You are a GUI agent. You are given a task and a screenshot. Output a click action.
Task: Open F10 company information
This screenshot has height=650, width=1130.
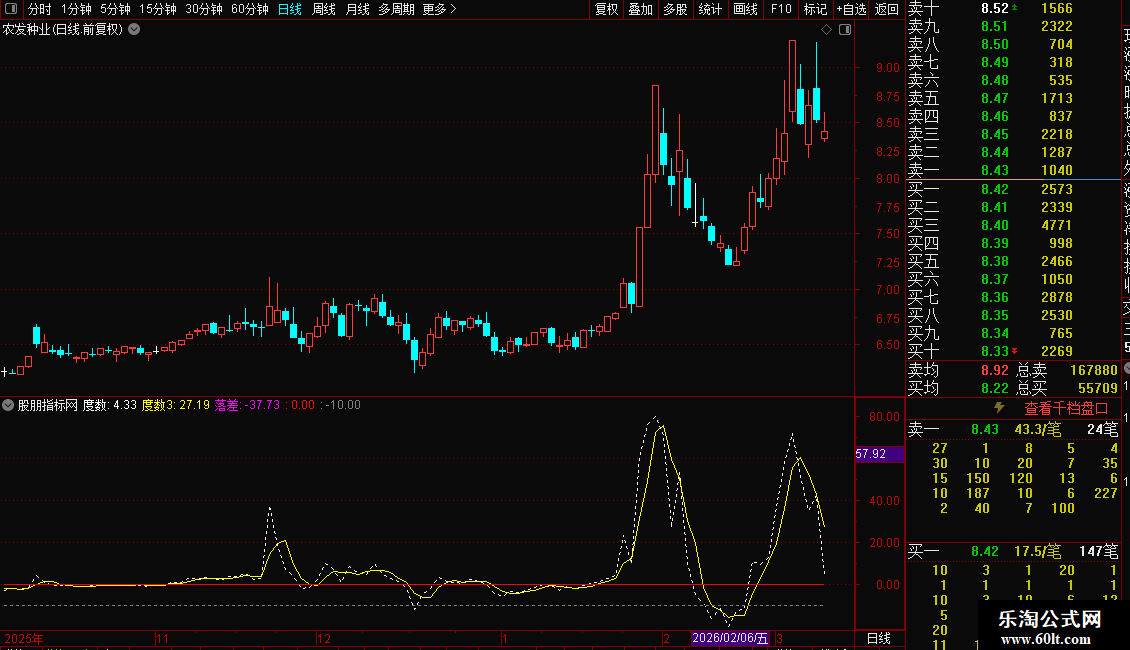coord(781,9)
